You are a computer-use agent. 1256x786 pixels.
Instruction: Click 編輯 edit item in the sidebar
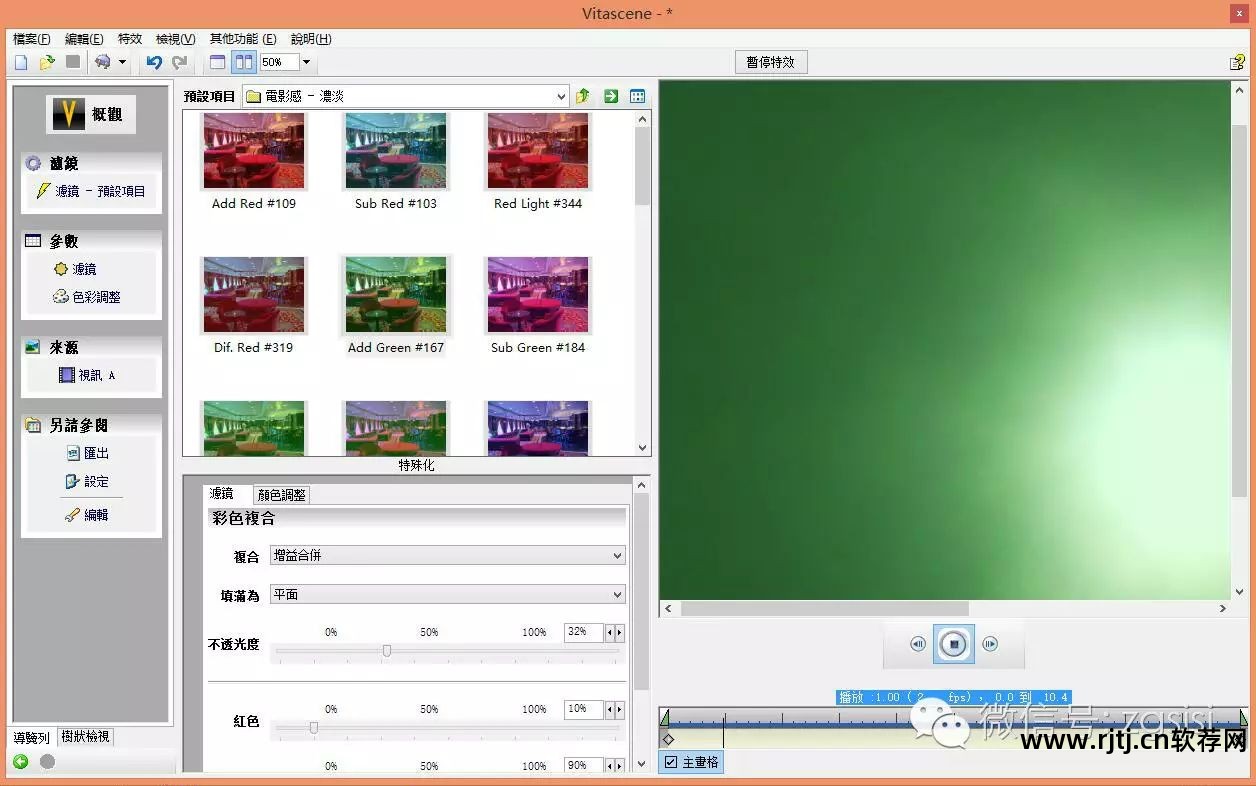[87, 515]
